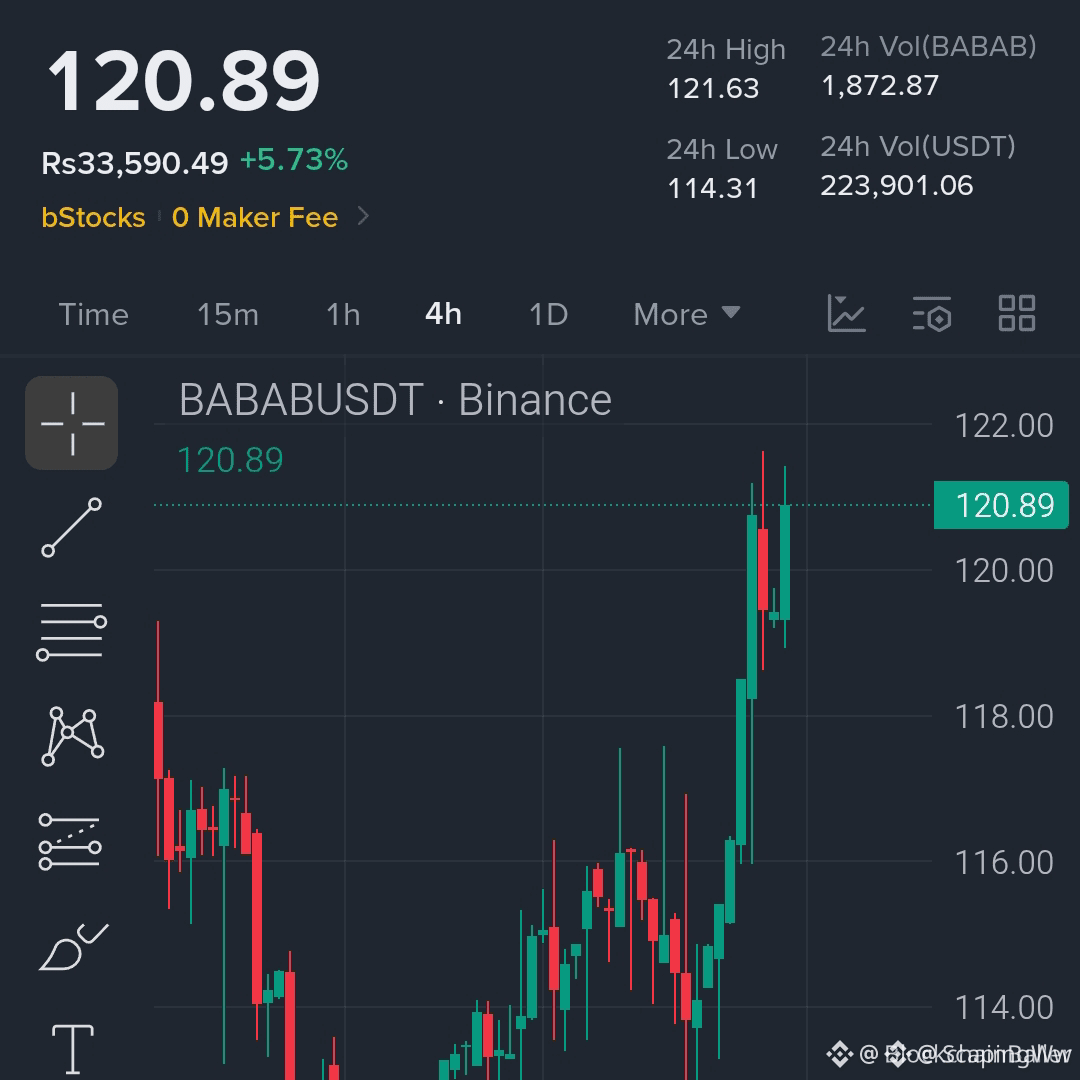This screenshot has width=1080, height=1080.
Task: Select the brush drawing tool
Action: [73, 947]
